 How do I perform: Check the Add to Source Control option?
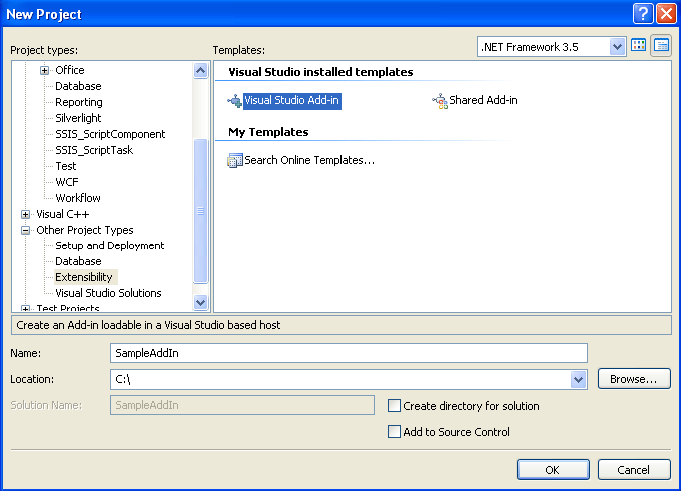click(x=394, y=432)
